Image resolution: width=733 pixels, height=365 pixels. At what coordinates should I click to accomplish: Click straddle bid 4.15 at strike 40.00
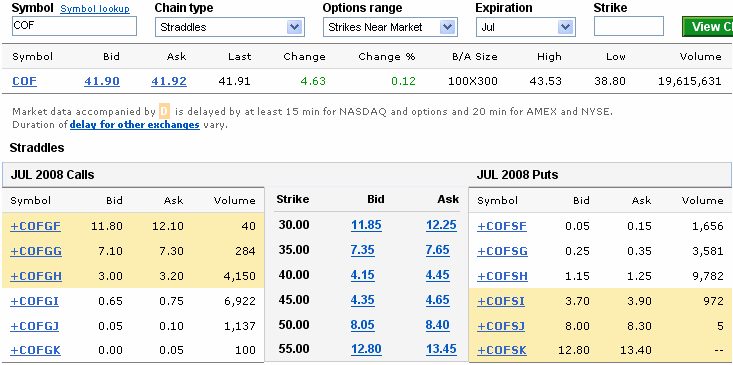coord(363,275)
